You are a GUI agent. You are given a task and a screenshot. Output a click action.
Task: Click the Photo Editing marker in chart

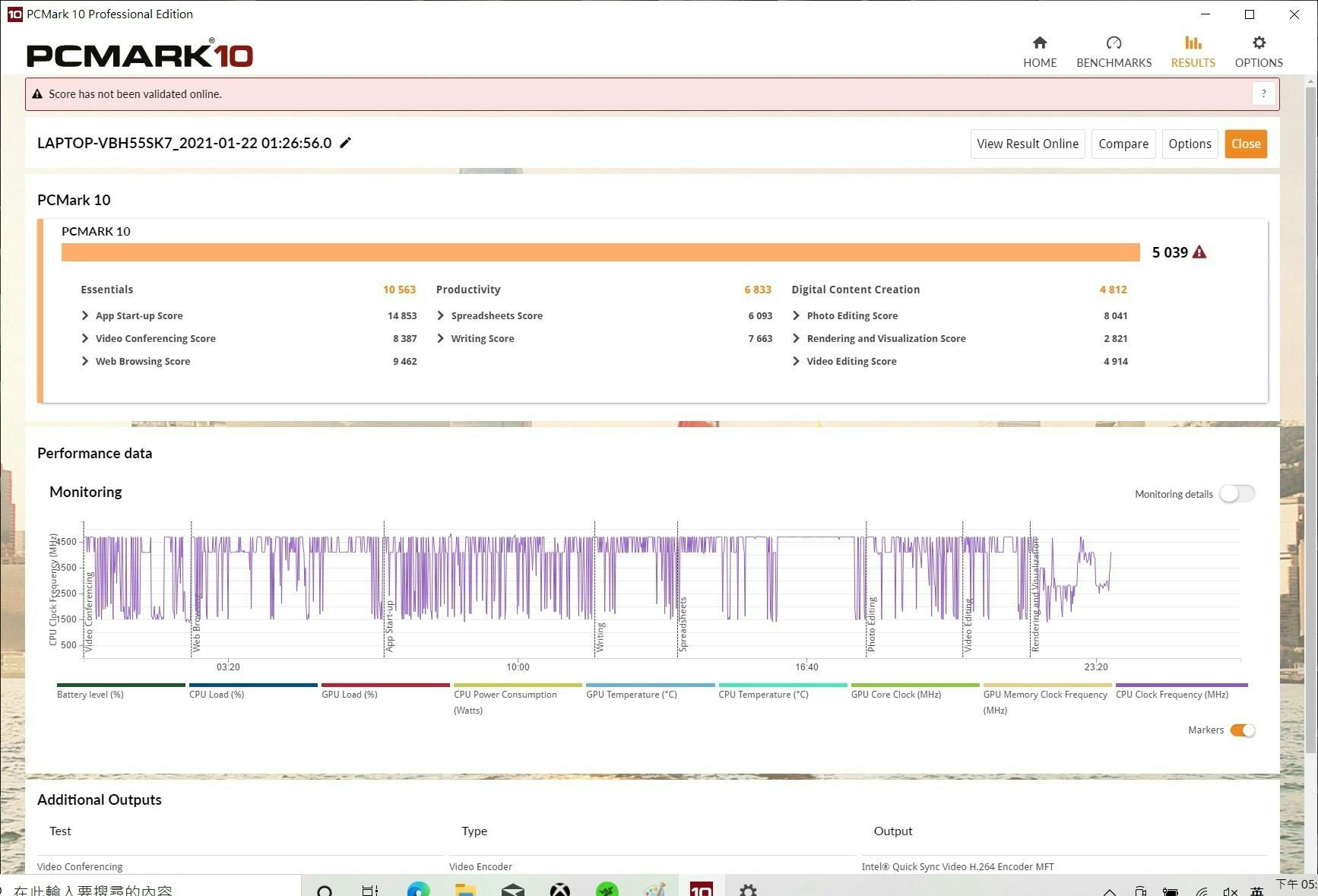click(x=871, y=624)
